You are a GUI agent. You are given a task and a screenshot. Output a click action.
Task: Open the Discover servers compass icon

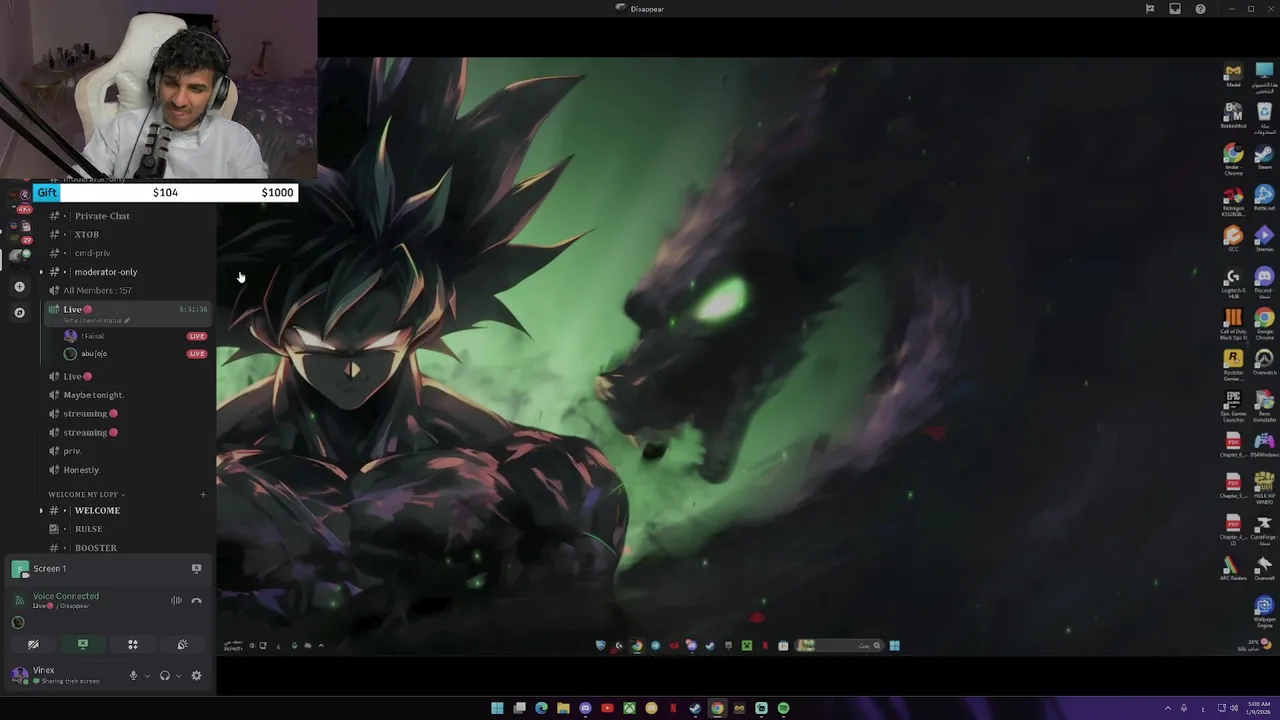pos(19,313)
